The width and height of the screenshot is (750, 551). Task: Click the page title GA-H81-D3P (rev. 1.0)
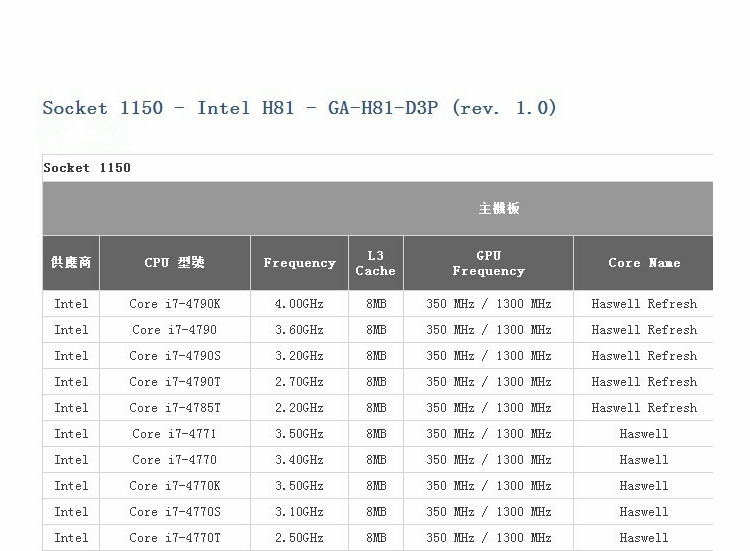click(299, 108)
